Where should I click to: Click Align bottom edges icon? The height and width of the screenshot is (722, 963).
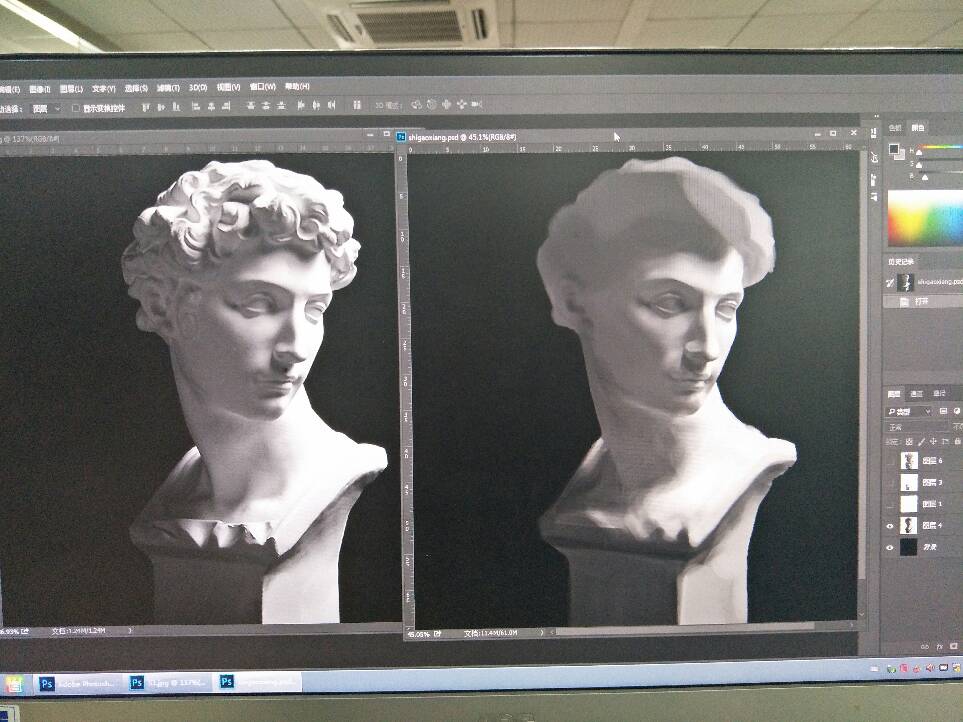176,107
